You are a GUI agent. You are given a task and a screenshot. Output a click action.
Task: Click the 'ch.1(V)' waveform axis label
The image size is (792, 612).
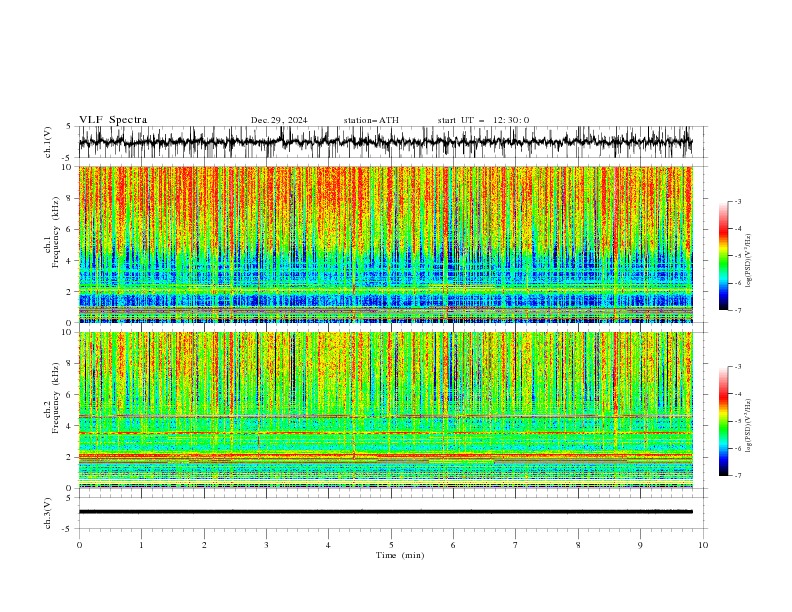point(48,142)
